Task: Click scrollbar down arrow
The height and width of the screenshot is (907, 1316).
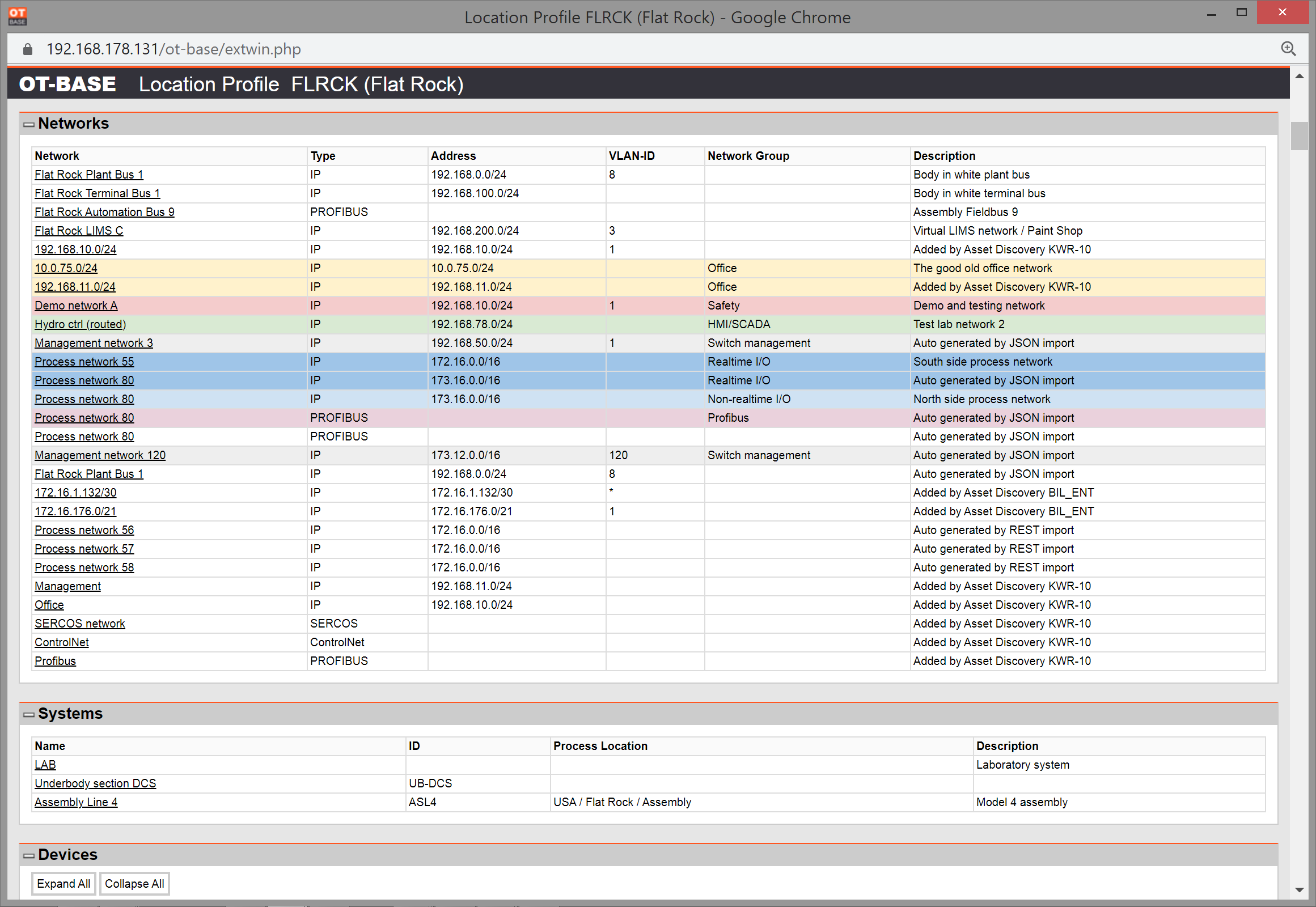Action: pos(1299,890)
